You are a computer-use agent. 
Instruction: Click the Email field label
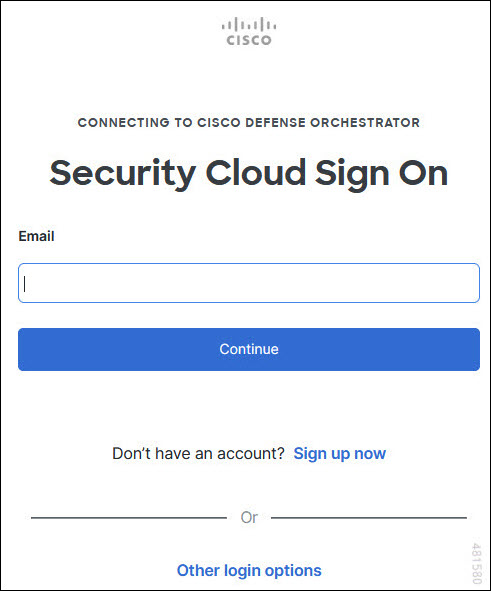(37, 236)
